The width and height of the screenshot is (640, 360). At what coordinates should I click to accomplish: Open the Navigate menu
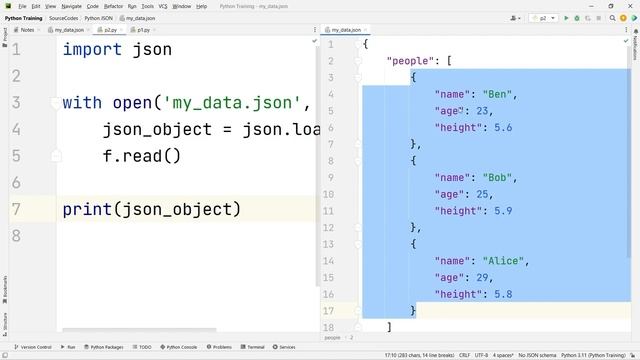pos(71,6)
